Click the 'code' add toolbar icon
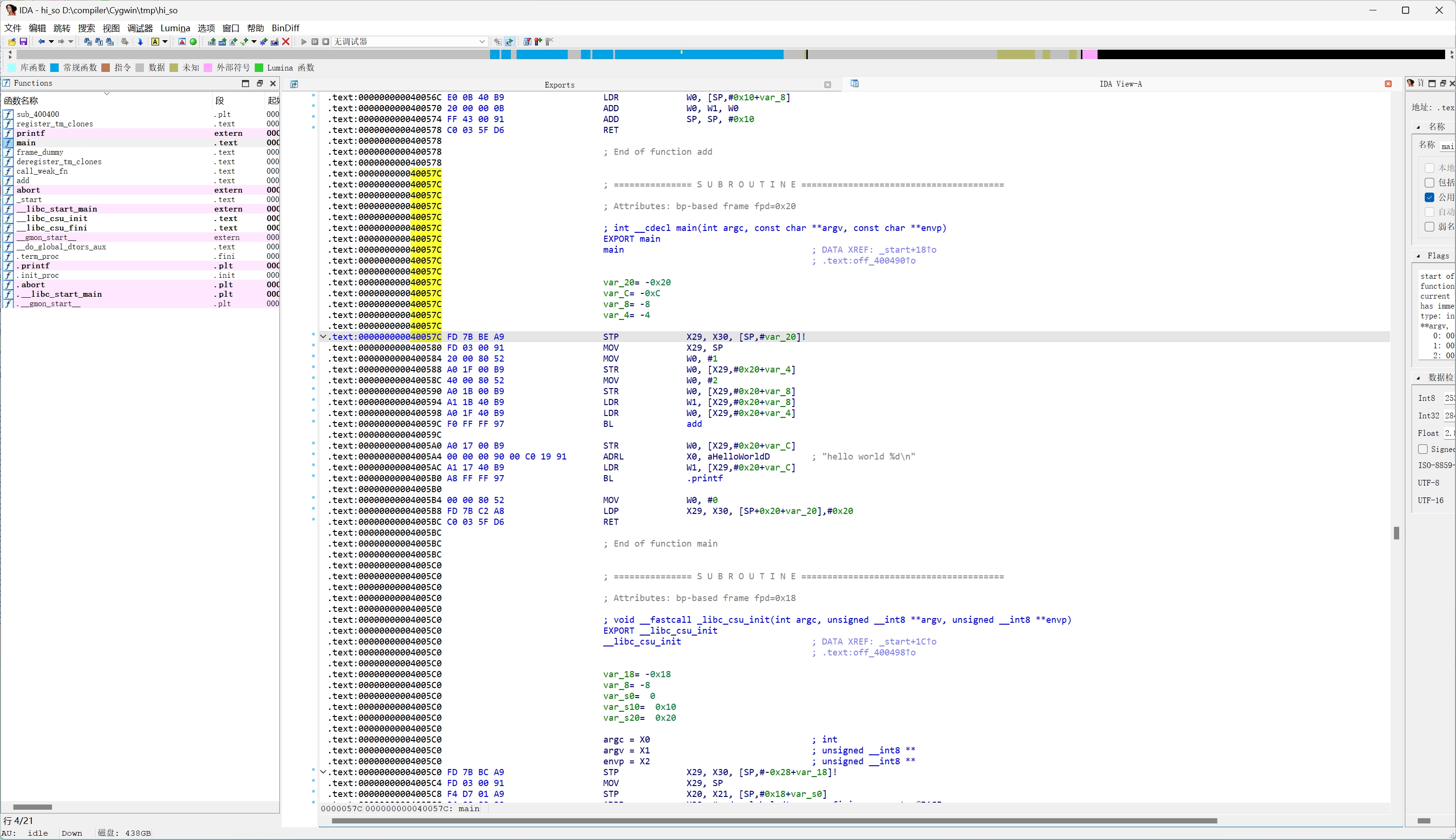1456x840 pixels. [212, 42]
